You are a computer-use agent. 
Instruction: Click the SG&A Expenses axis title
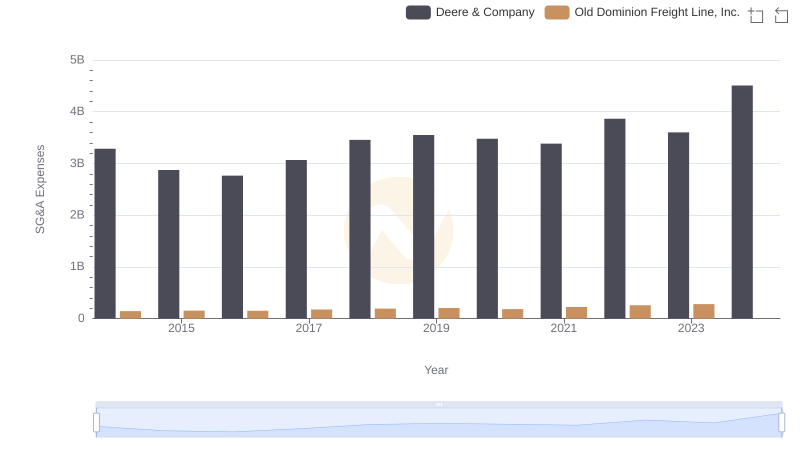coord(40,189)
